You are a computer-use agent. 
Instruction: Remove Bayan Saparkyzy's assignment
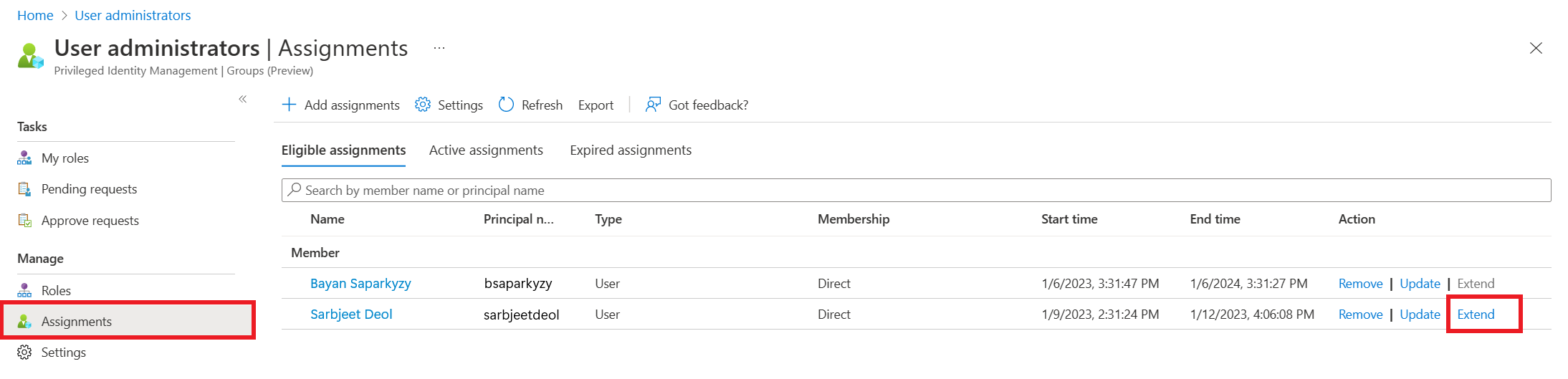(x=1360, y=284)
